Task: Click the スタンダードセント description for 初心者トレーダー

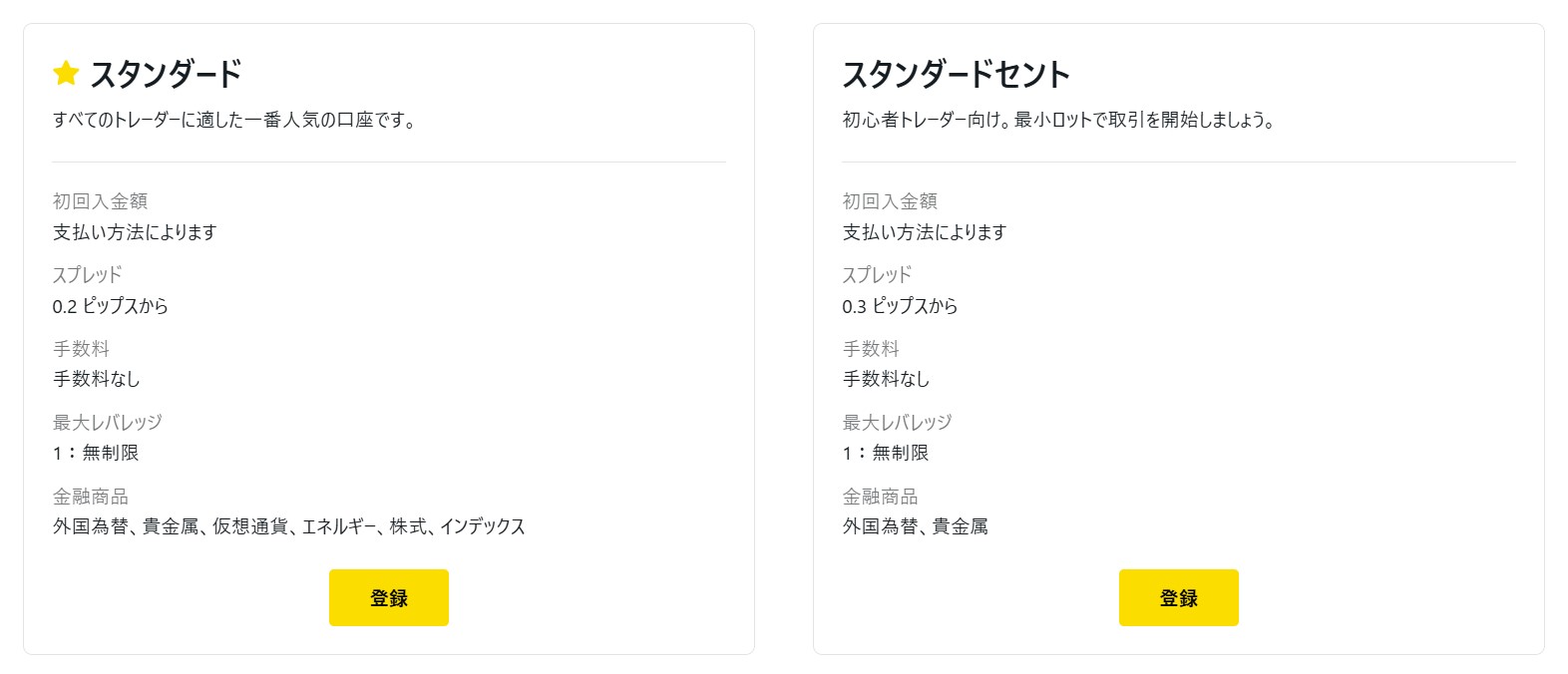Action: pos(1058,120)
